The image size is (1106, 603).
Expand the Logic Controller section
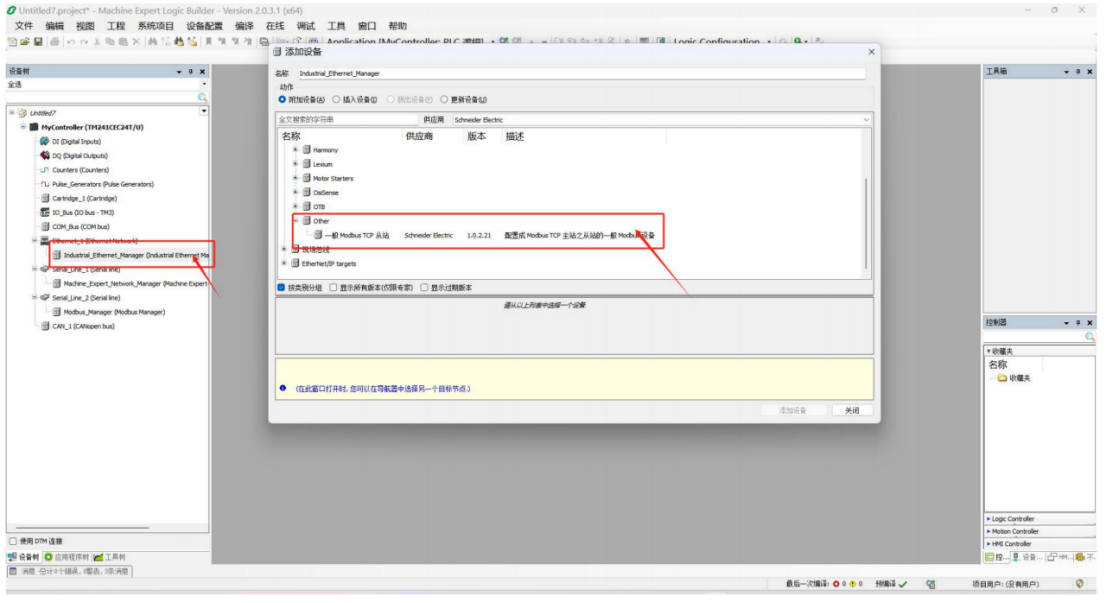[1040, 519]
